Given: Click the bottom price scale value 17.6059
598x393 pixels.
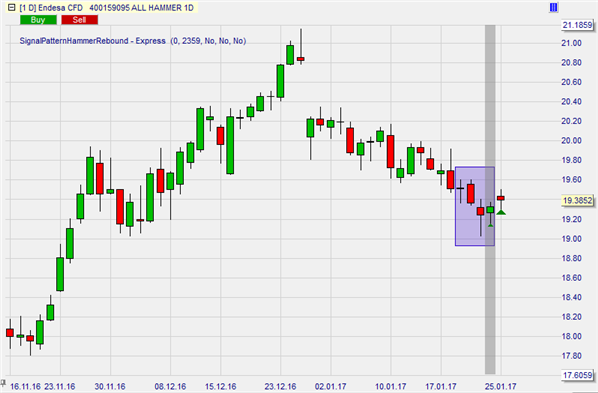Looking at the screenshot, I should click(x=578, y=375).
